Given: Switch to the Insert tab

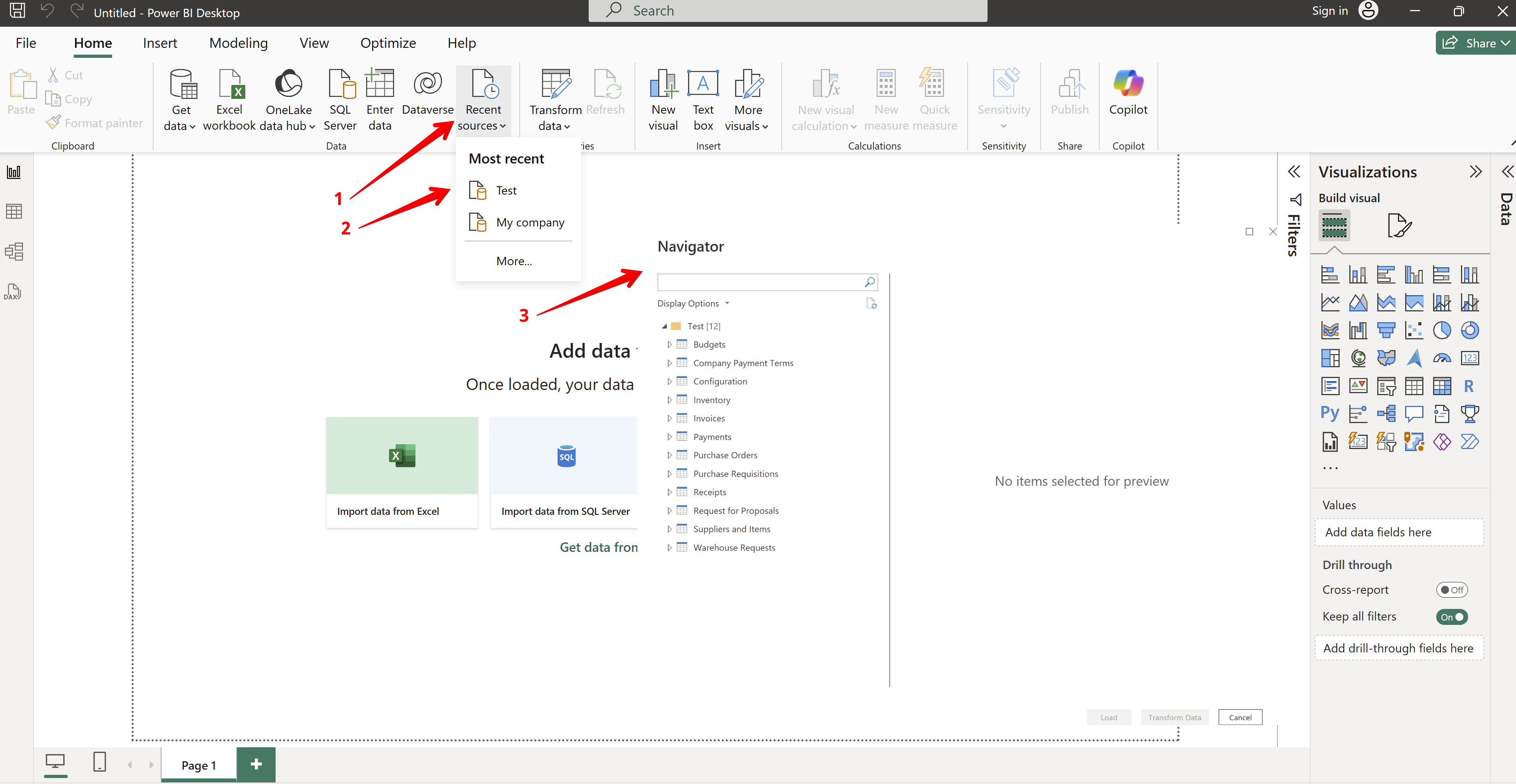Looking at the screenshot, I should click(160, 43).
